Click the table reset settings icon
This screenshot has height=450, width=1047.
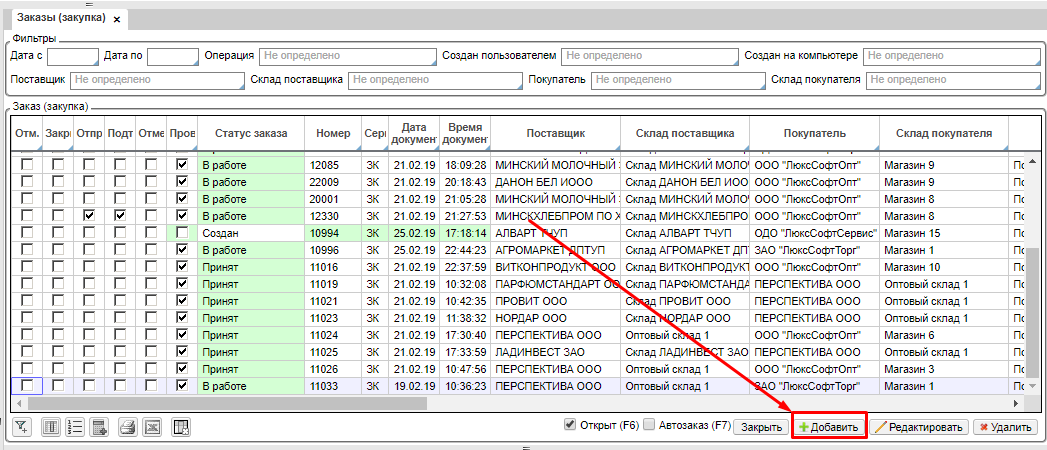click(181, 428)
